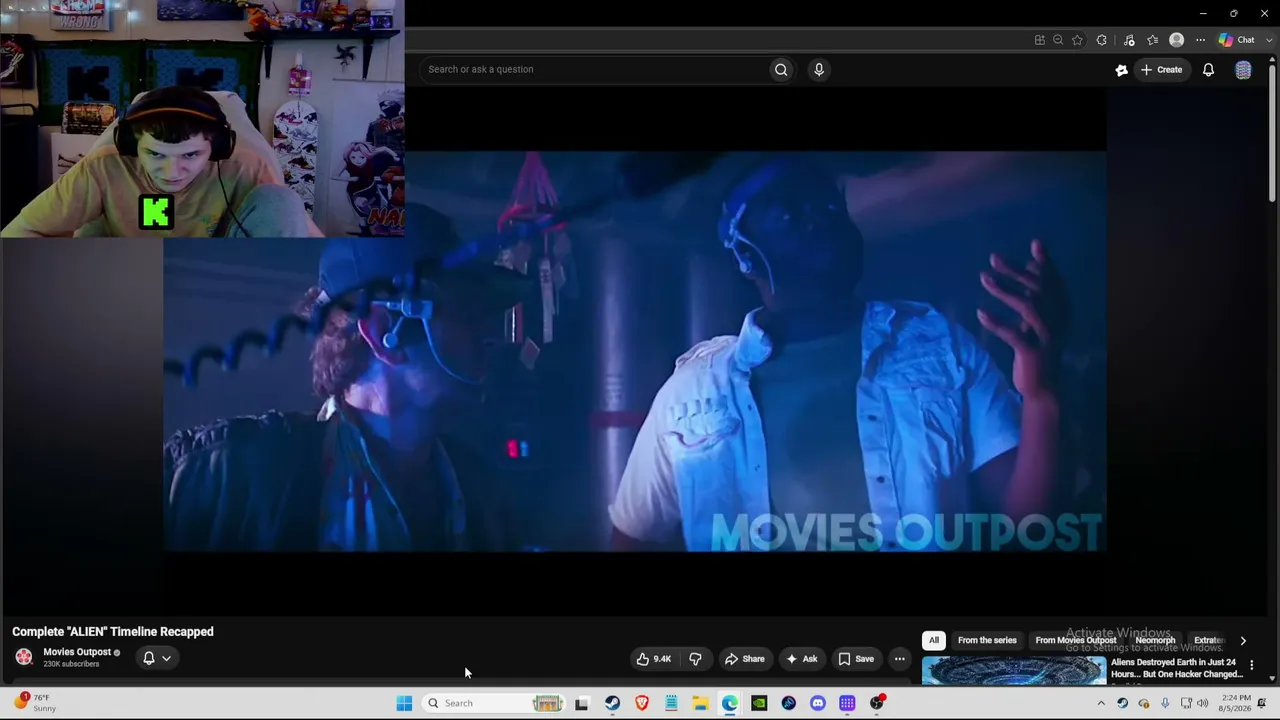Open YouTube notifications bell
This screenshot has width=1280, height=720.
click(x=1208, y=70)
